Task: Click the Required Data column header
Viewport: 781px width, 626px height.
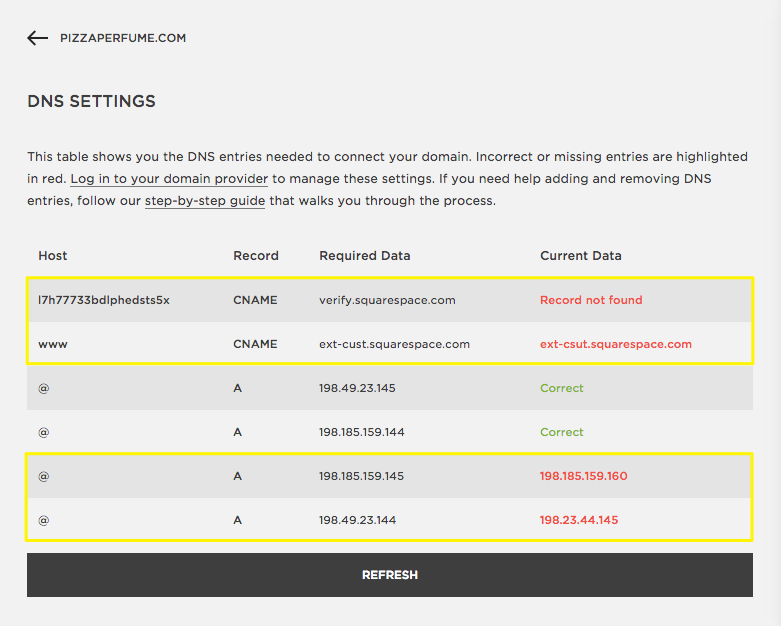Action: click(x=364, y=256)
